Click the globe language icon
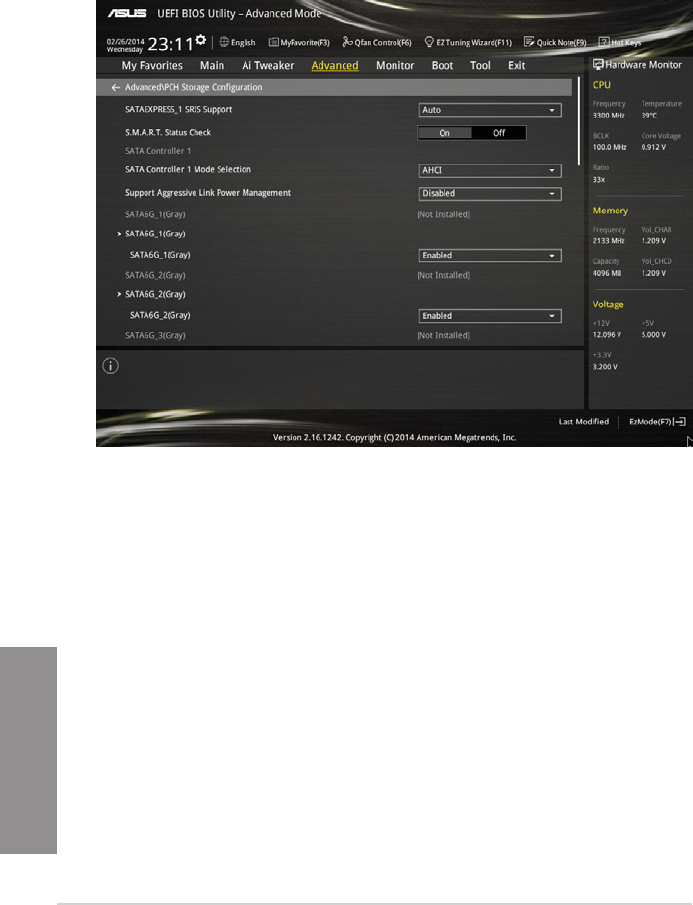The height and width of the screenshot is (905, 693). point(224,42)
